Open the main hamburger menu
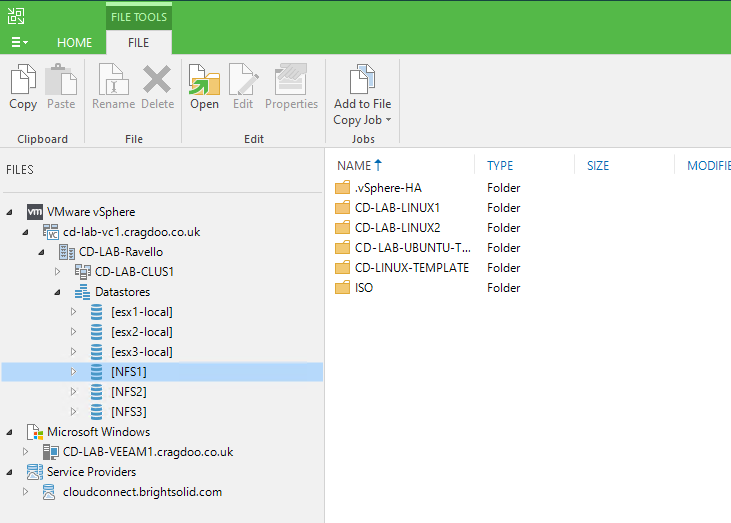731x523 pixels. pyautogui.click(x=20, y=42)
